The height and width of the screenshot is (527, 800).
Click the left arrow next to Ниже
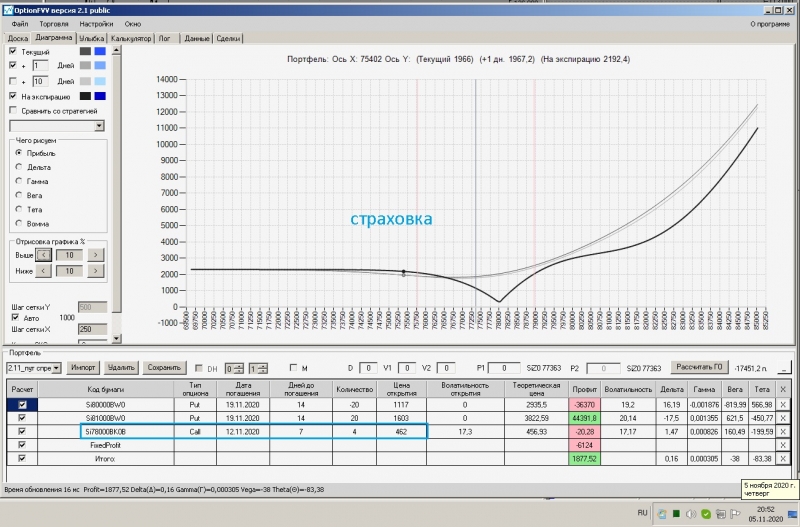tap(43, 271)
